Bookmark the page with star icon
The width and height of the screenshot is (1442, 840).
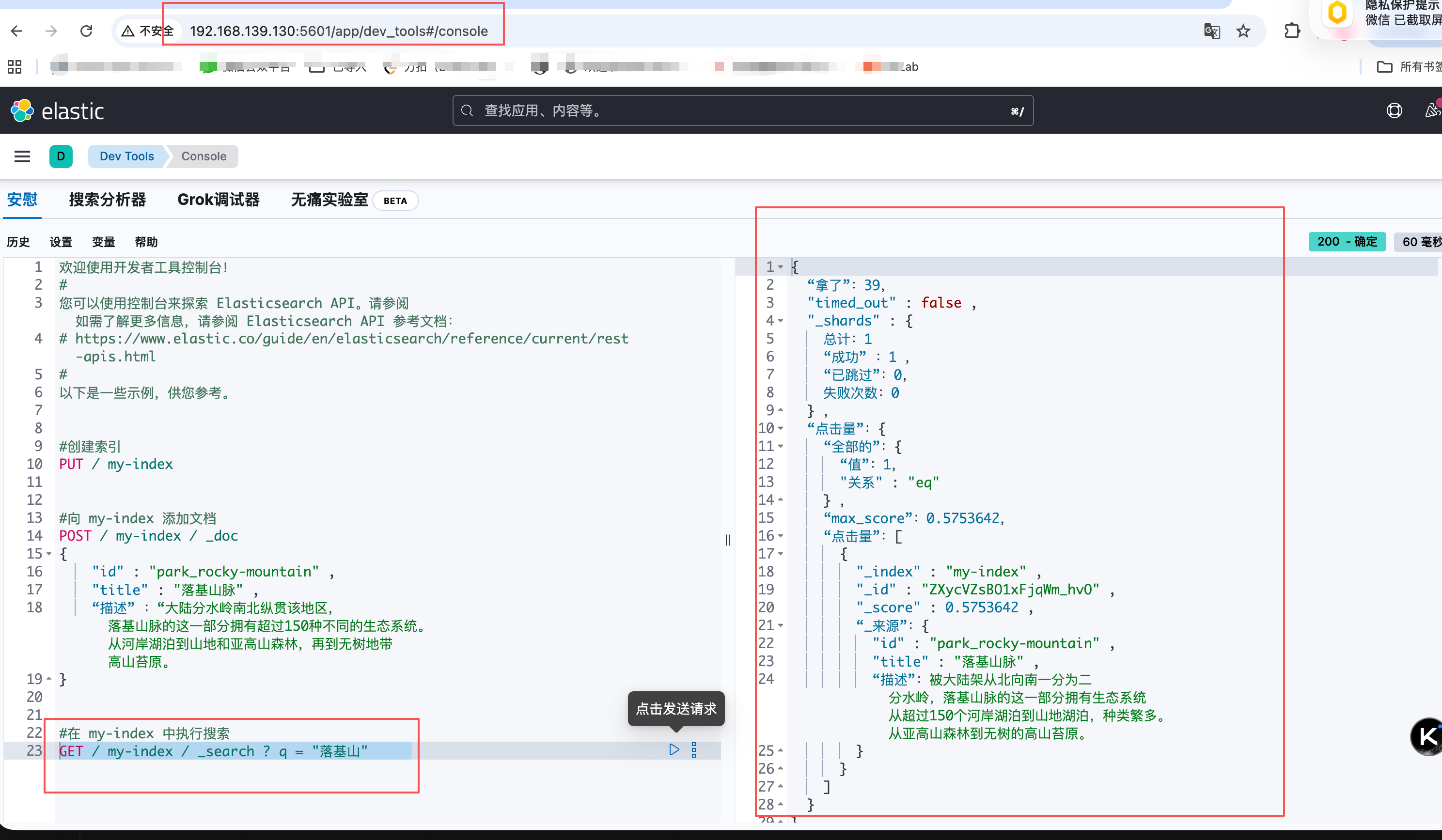tap(1243, 31)
